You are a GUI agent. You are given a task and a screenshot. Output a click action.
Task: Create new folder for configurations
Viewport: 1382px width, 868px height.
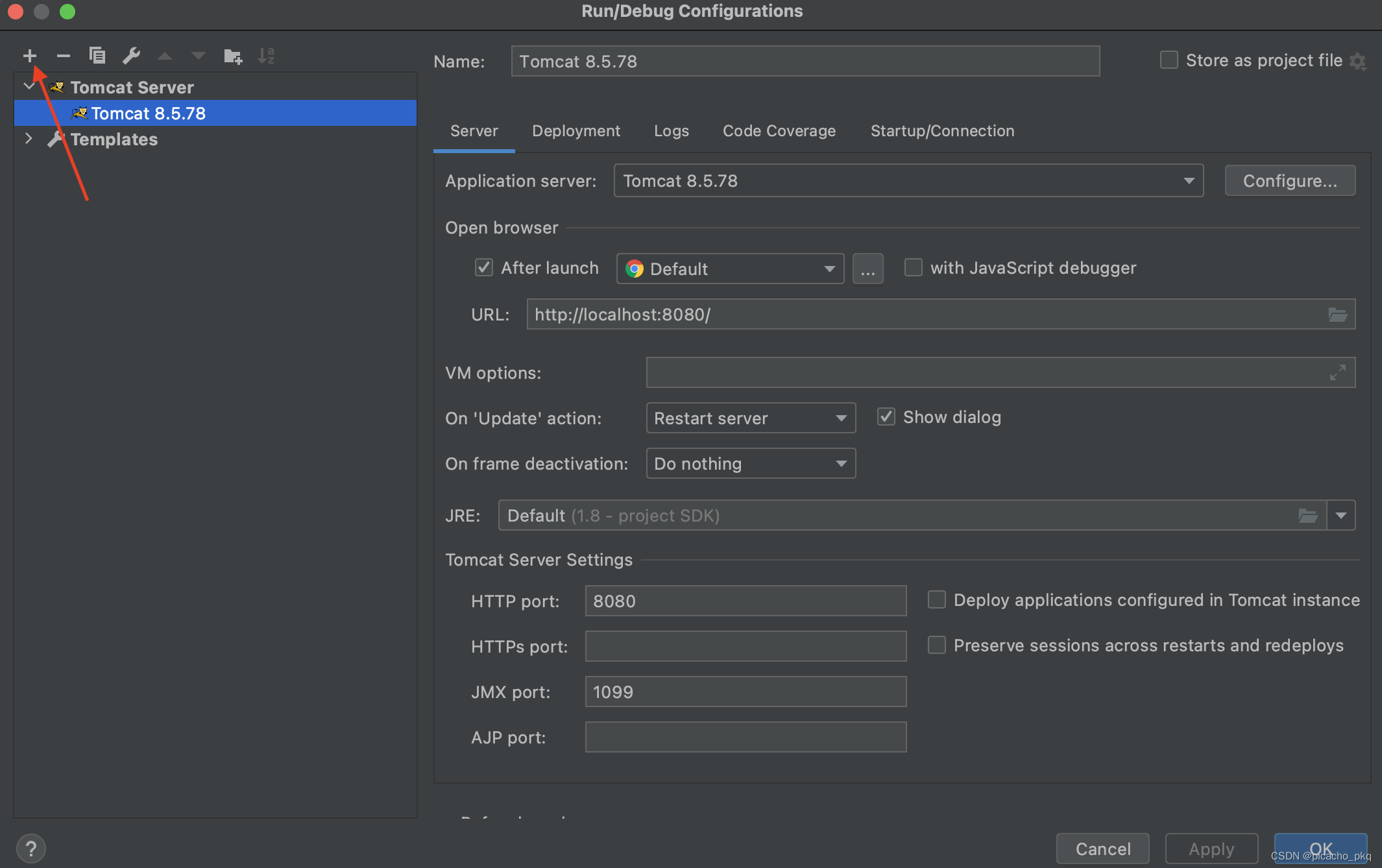(233, 56)
